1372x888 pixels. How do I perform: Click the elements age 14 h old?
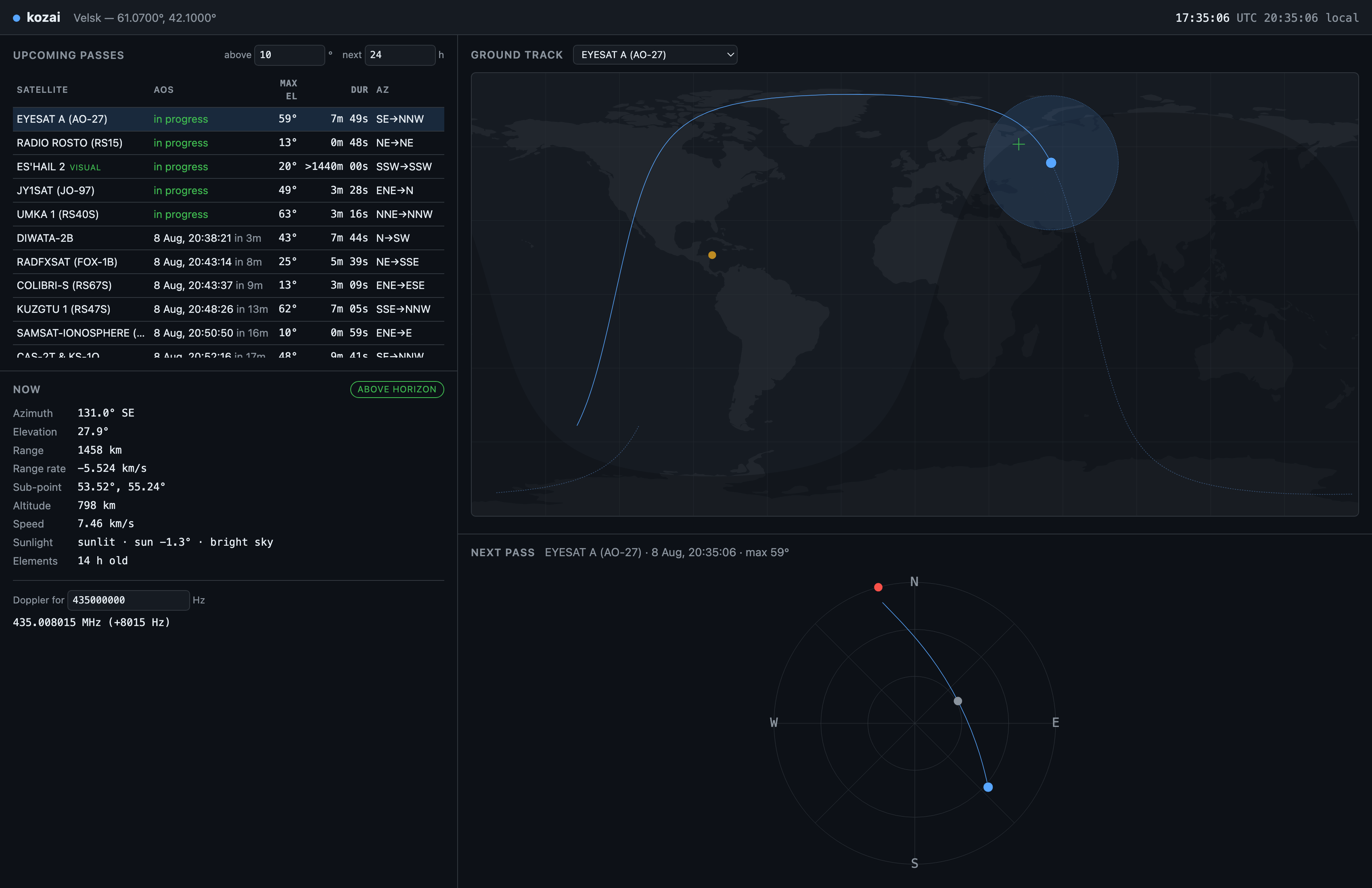pos(102,561)
